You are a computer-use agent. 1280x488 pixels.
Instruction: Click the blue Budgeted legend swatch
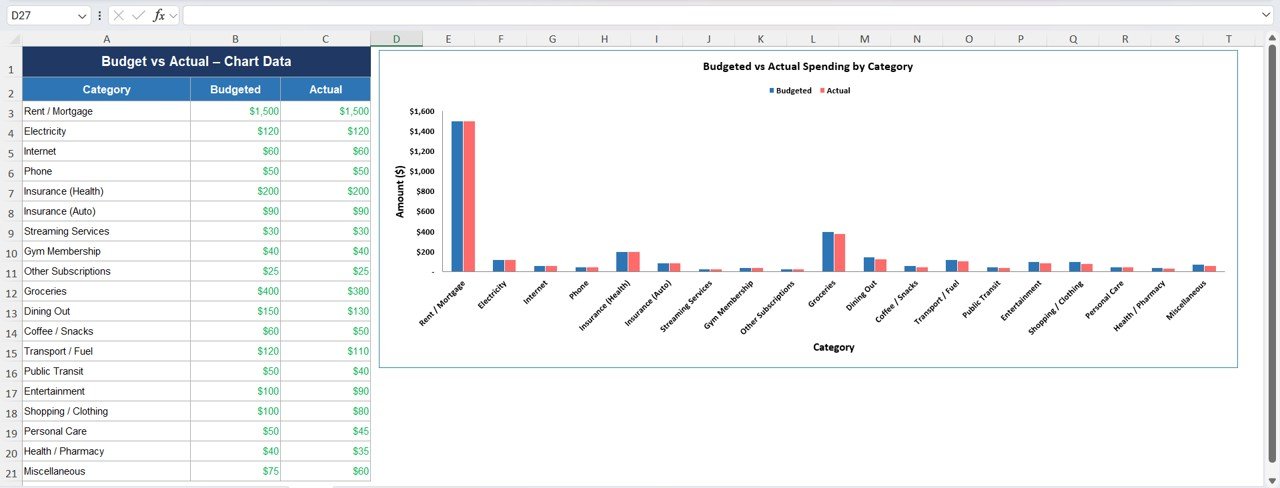pyautogui.click(x=772, y=90)
